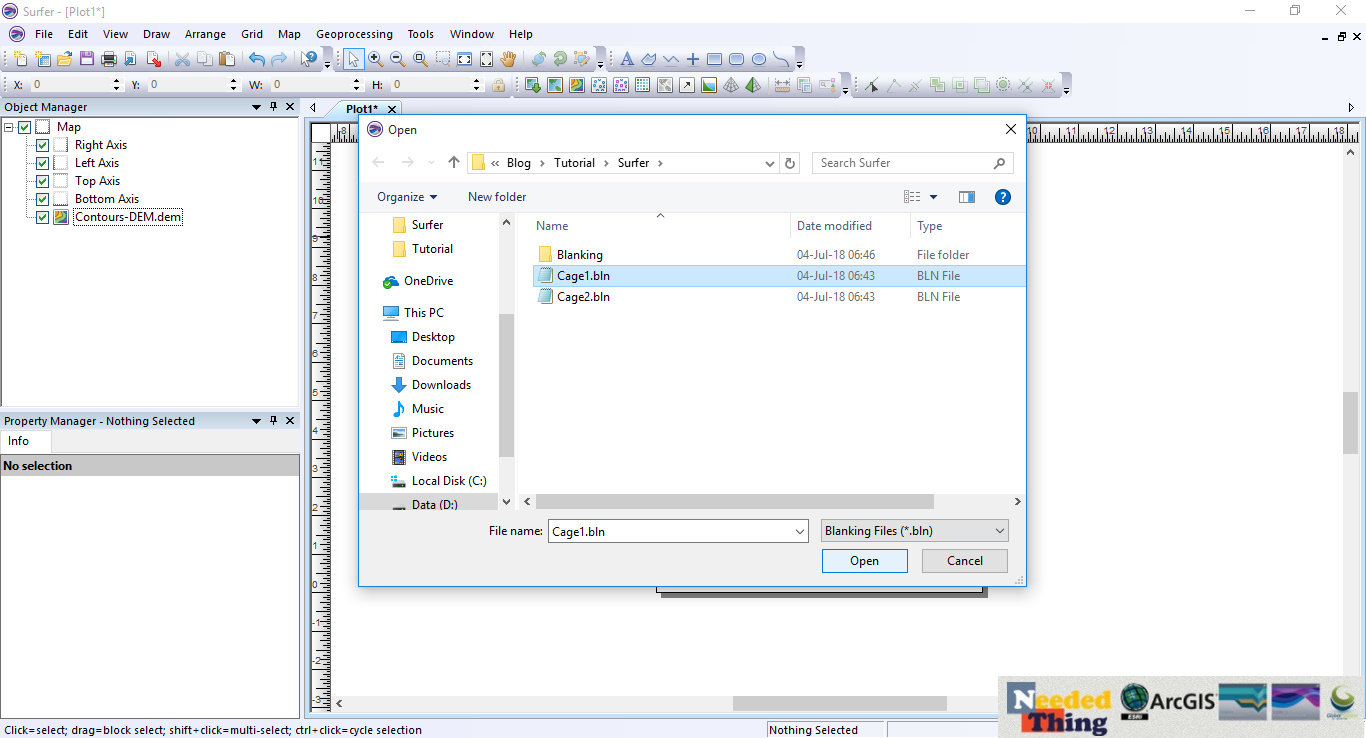Select the Polygon drawing tool
Image resolution: width=1366 pixels, height=738 pixels.
(x=649, y=59)
